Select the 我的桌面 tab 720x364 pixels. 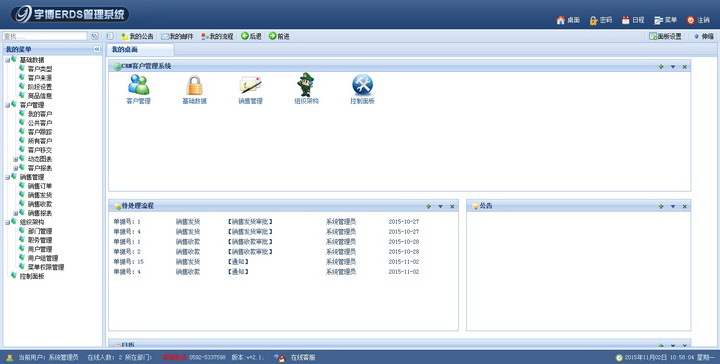tap(141, 50)
